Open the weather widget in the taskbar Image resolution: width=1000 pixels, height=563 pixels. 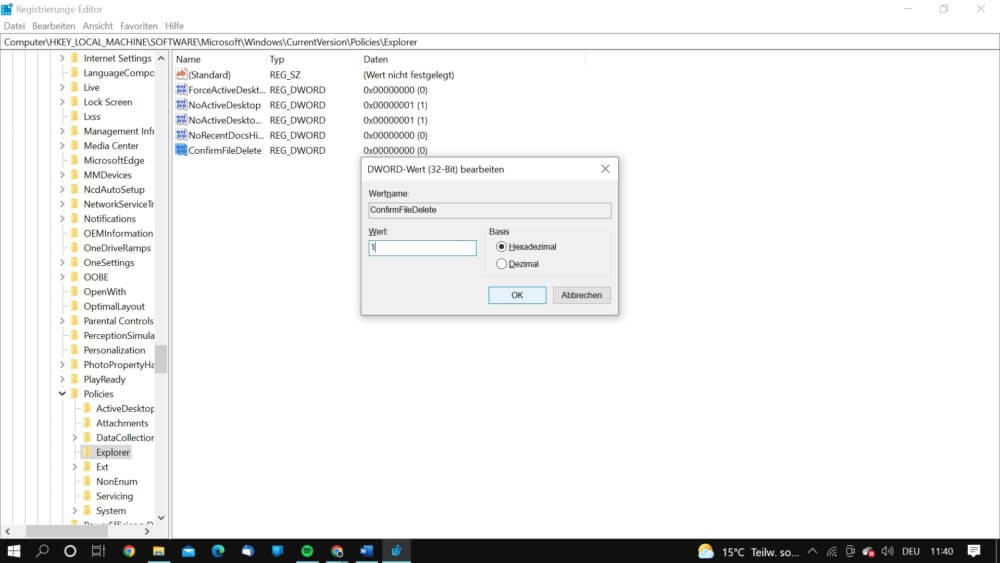click(x=748, y=552)
